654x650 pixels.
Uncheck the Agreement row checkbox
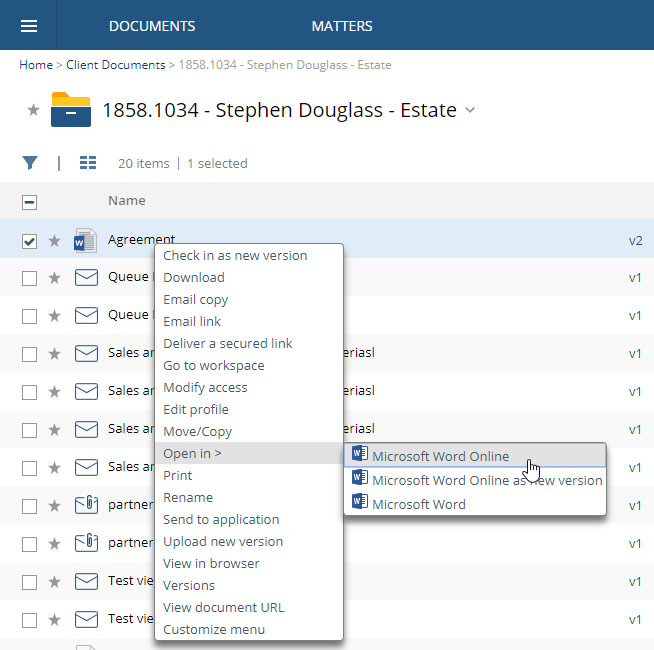coord(30,241)
